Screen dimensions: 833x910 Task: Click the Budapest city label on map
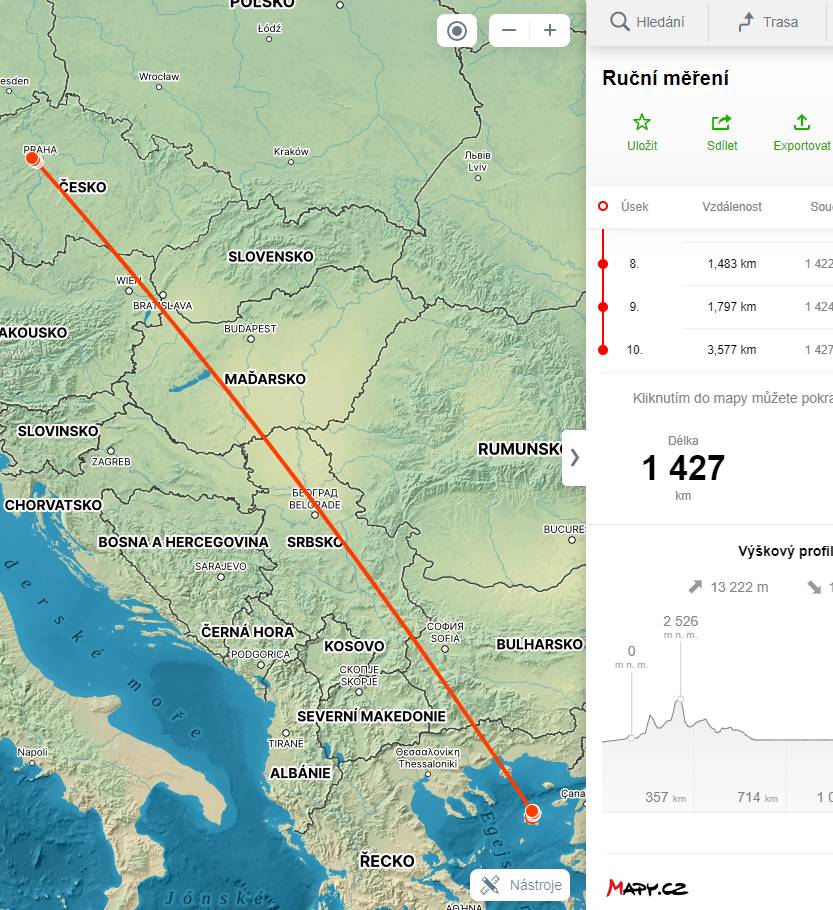coord(250,328)
